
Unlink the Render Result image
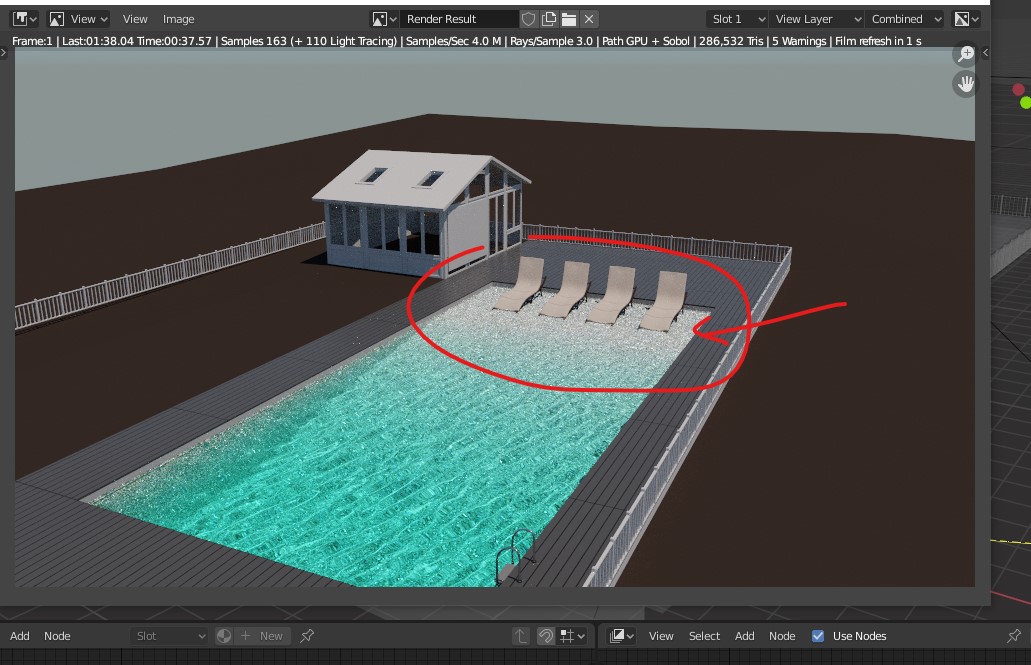590,19
